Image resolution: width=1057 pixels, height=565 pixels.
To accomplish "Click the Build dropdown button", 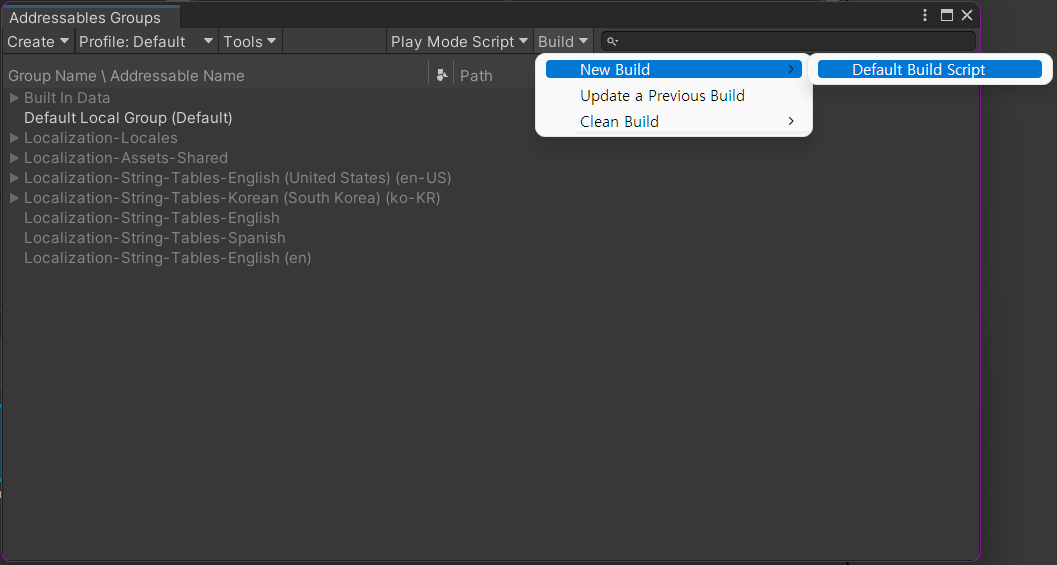I will point(563,42).
